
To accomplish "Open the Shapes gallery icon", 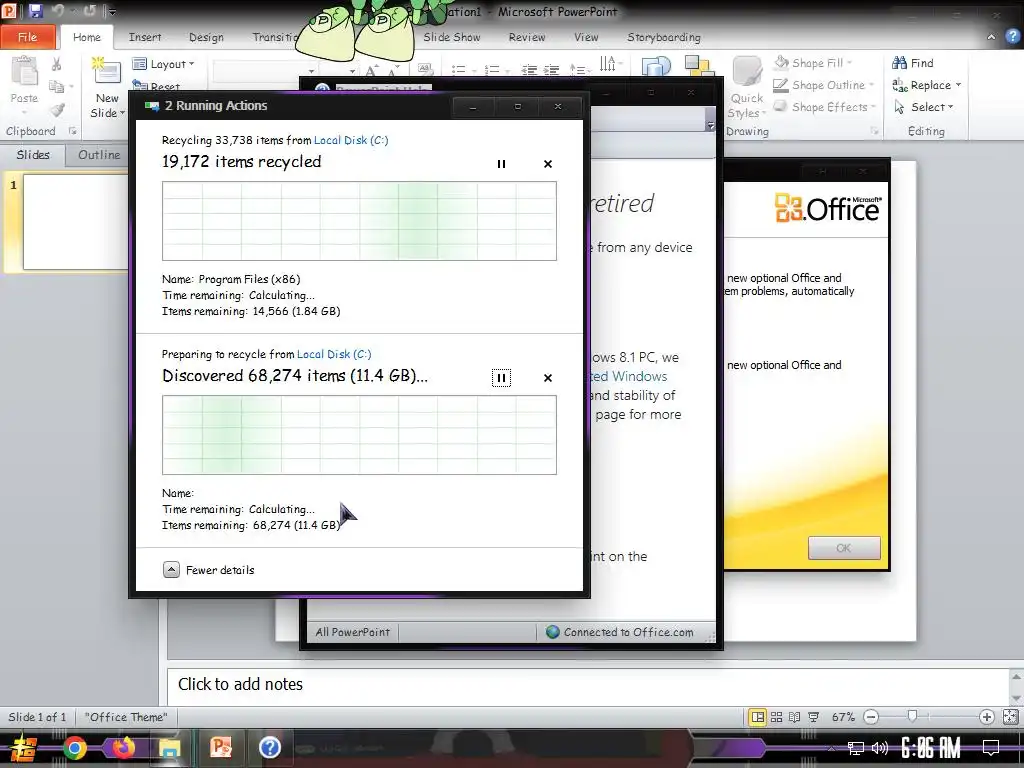I will pos(656,69).
